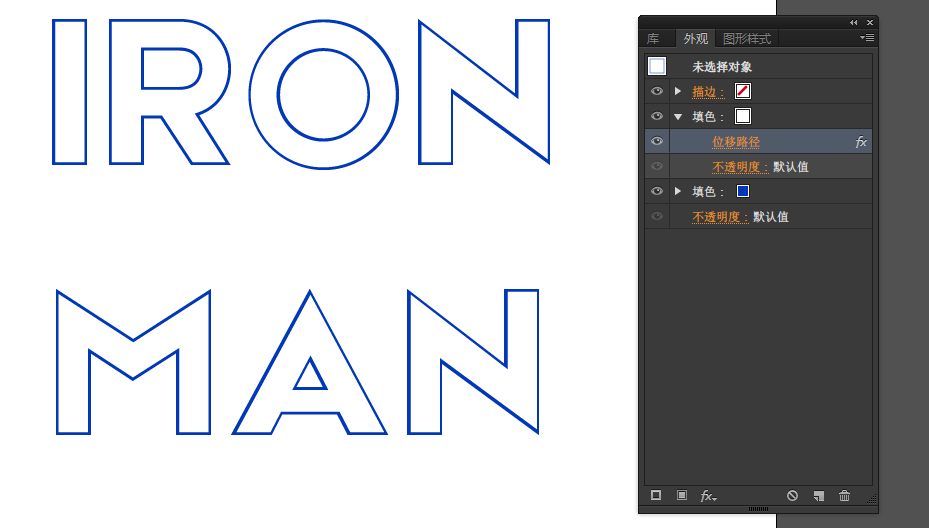Screen dimensions: 929x528
Task: Toggle eye for 不透明度 under white fill
Action: [656, 166]
